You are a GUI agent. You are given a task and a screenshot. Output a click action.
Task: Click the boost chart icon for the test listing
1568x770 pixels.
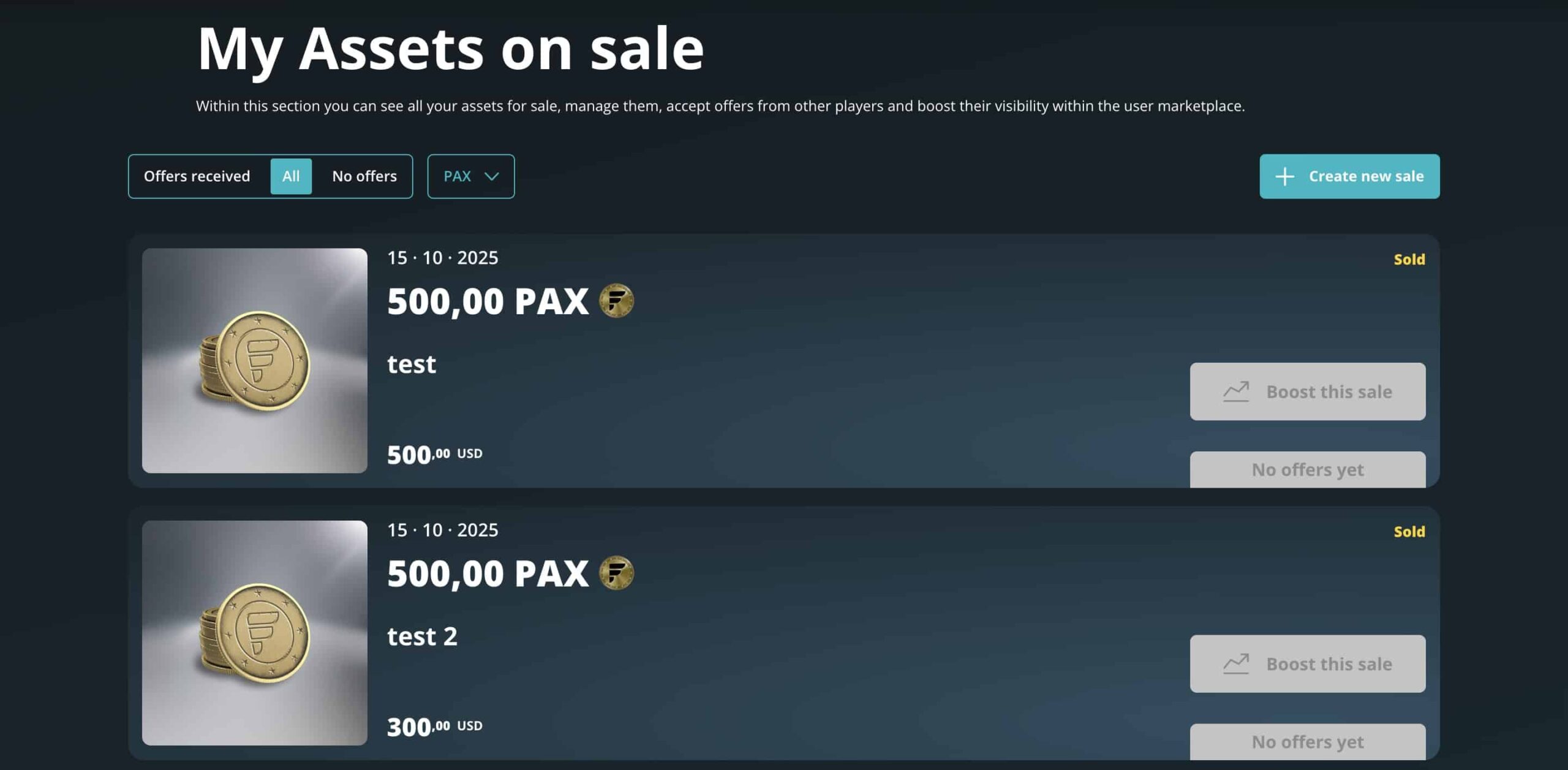pyautogui.click(x=1235, y=391)
